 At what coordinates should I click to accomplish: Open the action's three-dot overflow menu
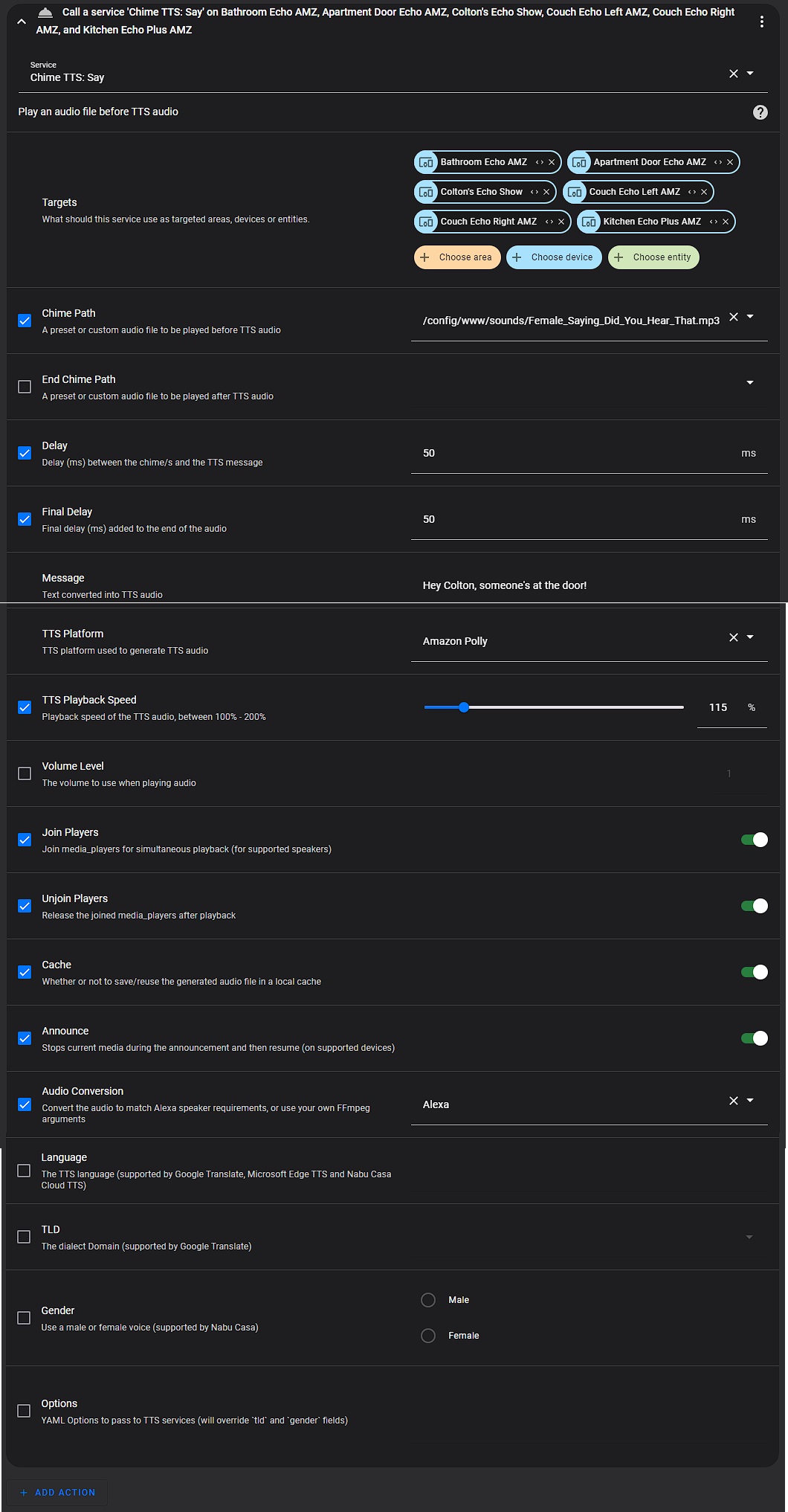pos(761,22)
